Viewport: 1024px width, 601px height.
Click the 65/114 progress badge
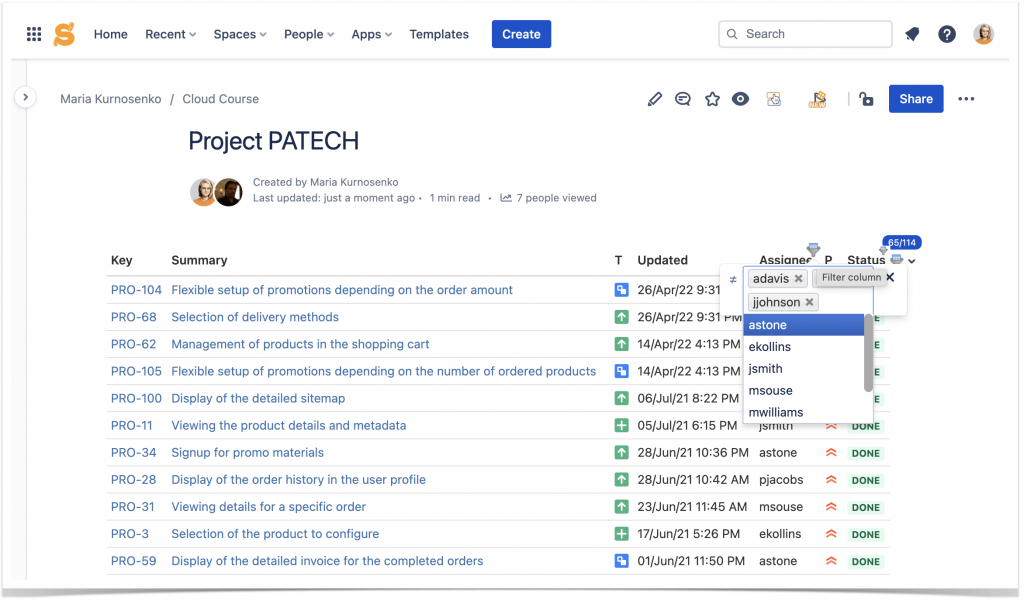[901, 242]
